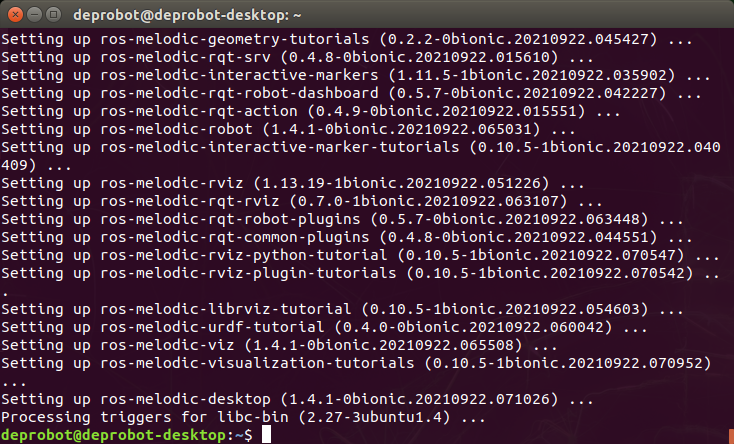Screen dimensions: 734x444
Task: Click the line ros-melodic-rviz-plugin-tutorials
Action: point(360,274)
